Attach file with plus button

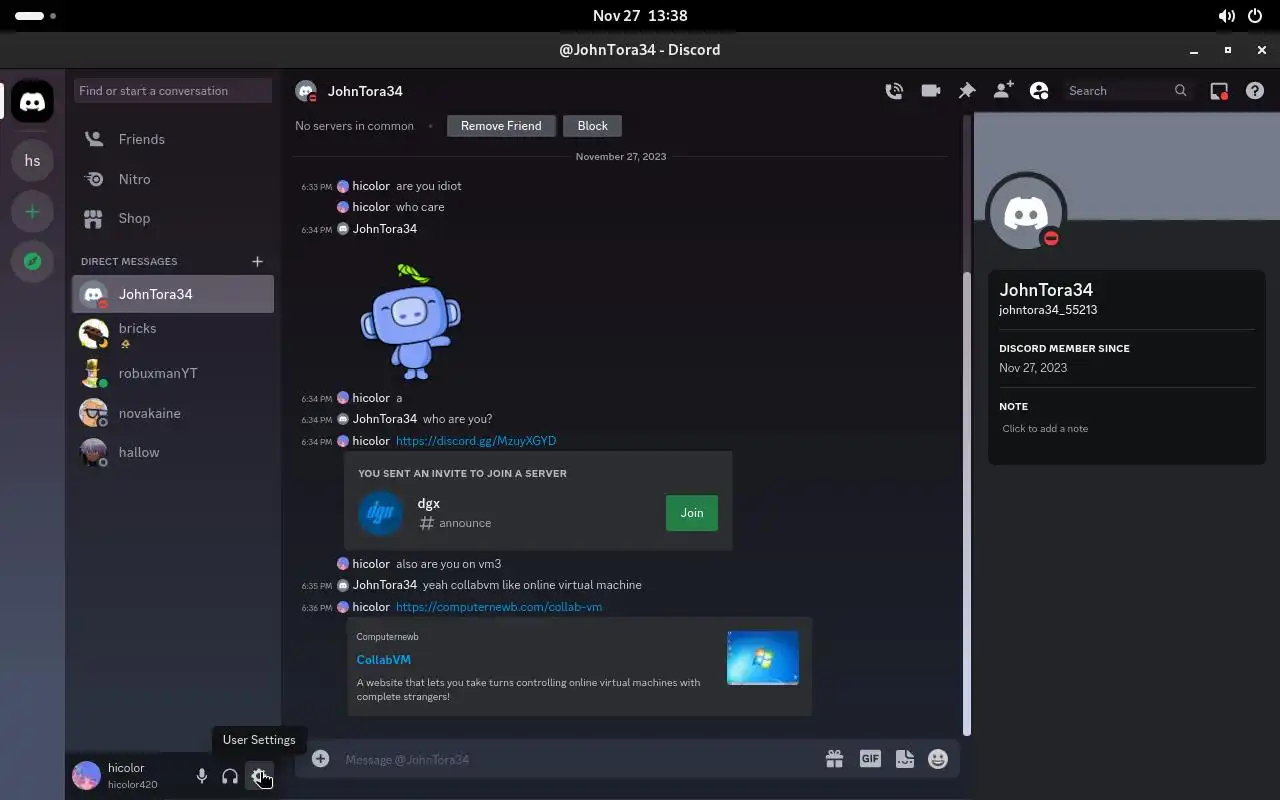320,759
